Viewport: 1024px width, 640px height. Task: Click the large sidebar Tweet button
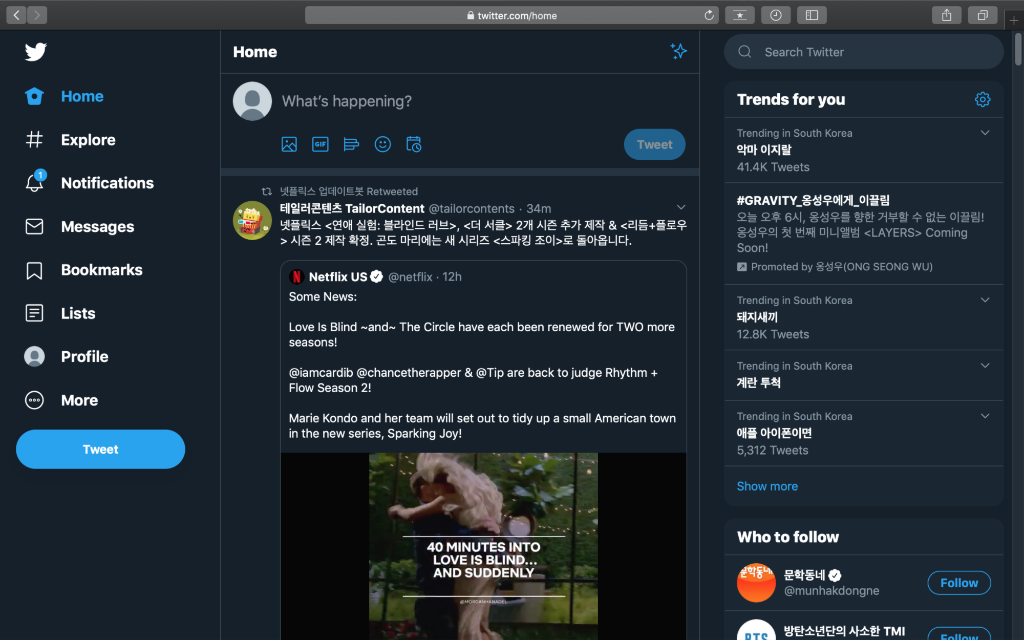pyautogui.click(x=101, y=449)
